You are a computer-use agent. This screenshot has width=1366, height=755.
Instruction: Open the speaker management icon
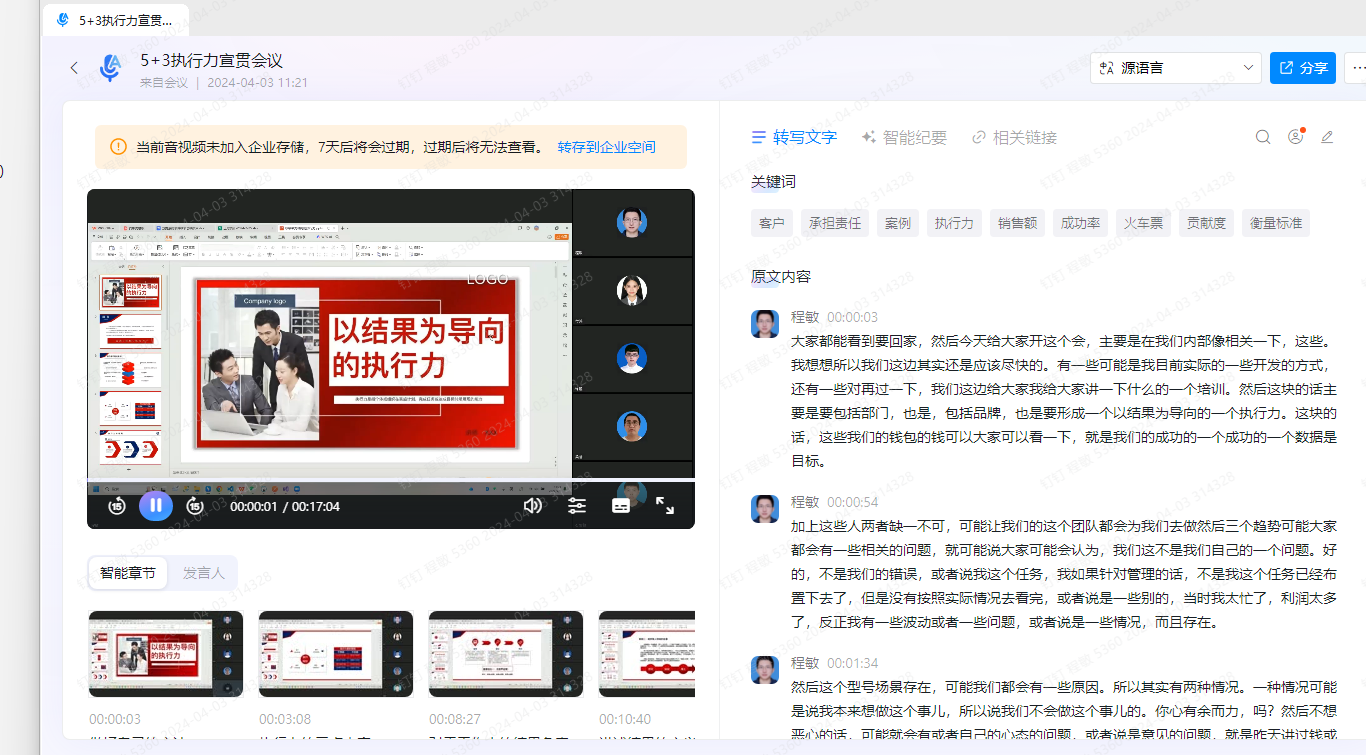(x=1296, y=137)
